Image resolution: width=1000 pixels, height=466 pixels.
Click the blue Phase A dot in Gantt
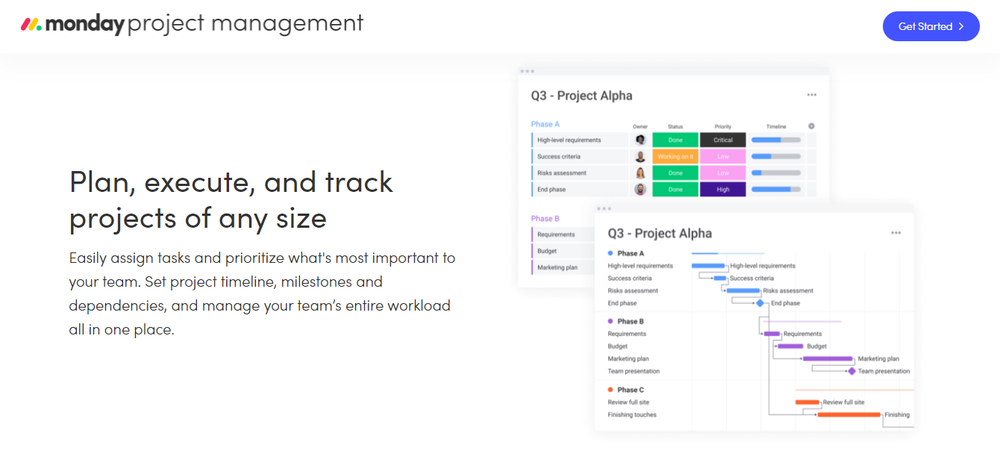[x=610, y=253]
